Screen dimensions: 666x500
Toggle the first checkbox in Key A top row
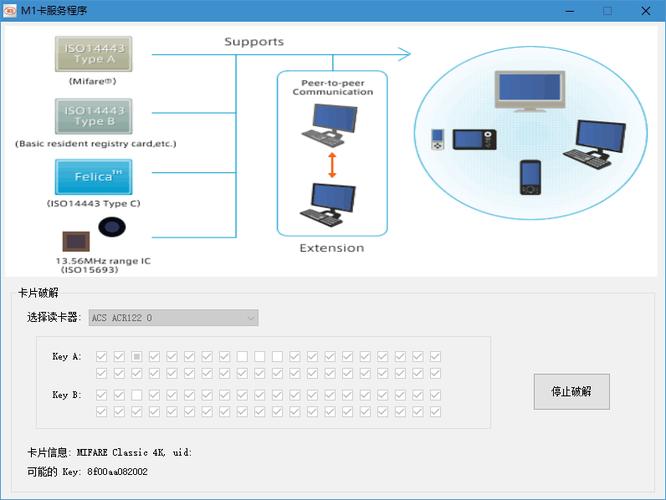pos(102,356)
